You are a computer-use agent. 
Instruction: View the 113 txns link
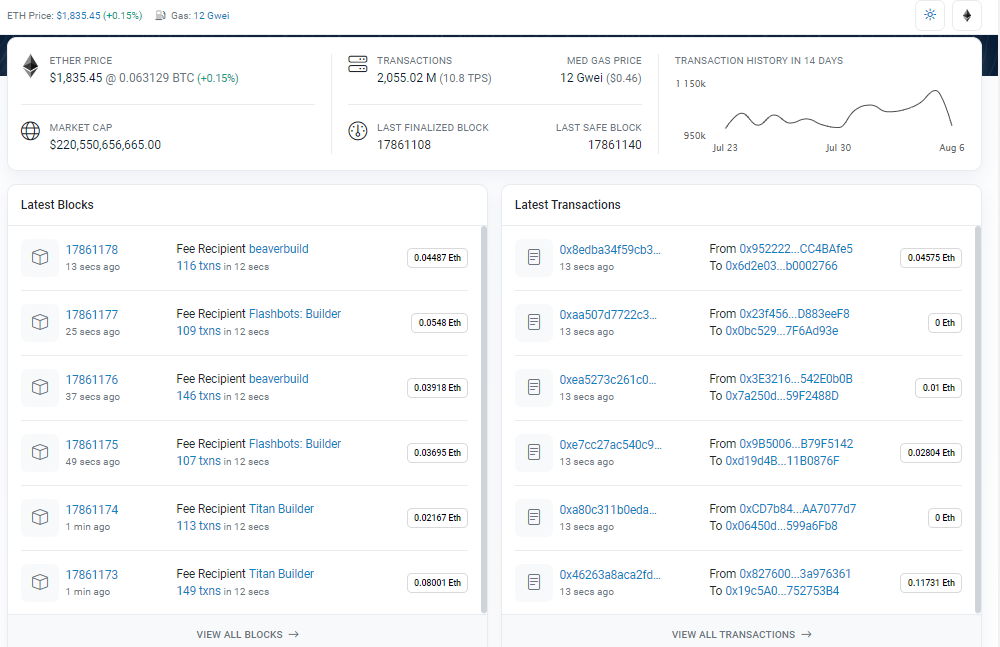click(x=198, y=526)
